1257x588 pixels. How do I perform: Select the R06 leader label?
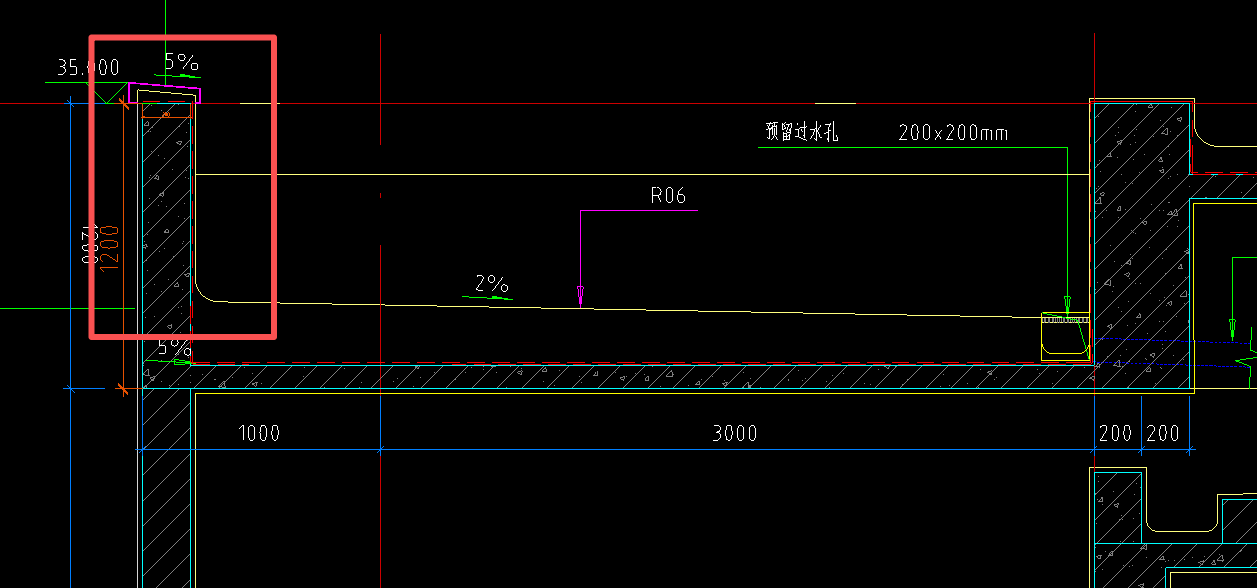(x=668, y=196)
